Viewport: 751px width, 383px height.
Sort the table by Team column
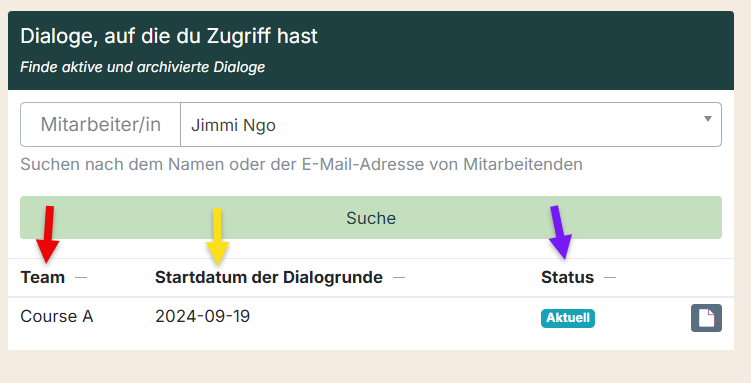(43, 277)
